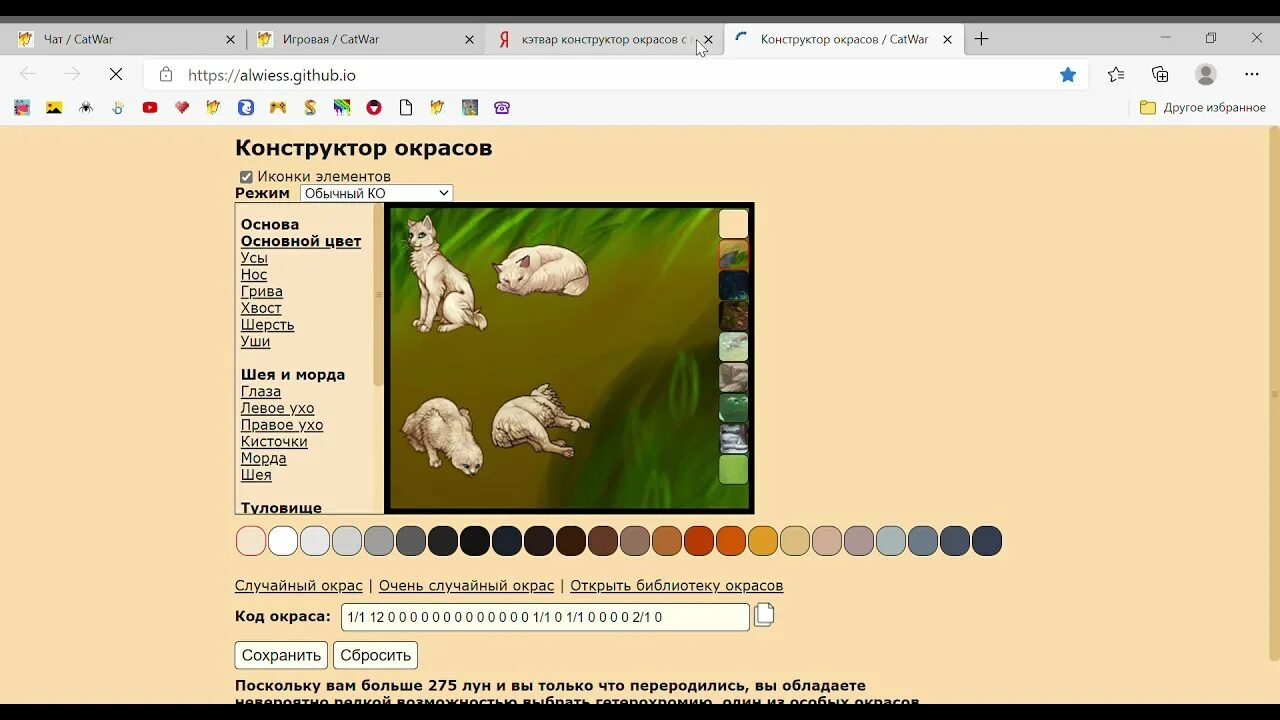The height and width of the screenshot is (720, 1280).
Task: Open the waving hand bookmark icon
Action: pos(118,108)
